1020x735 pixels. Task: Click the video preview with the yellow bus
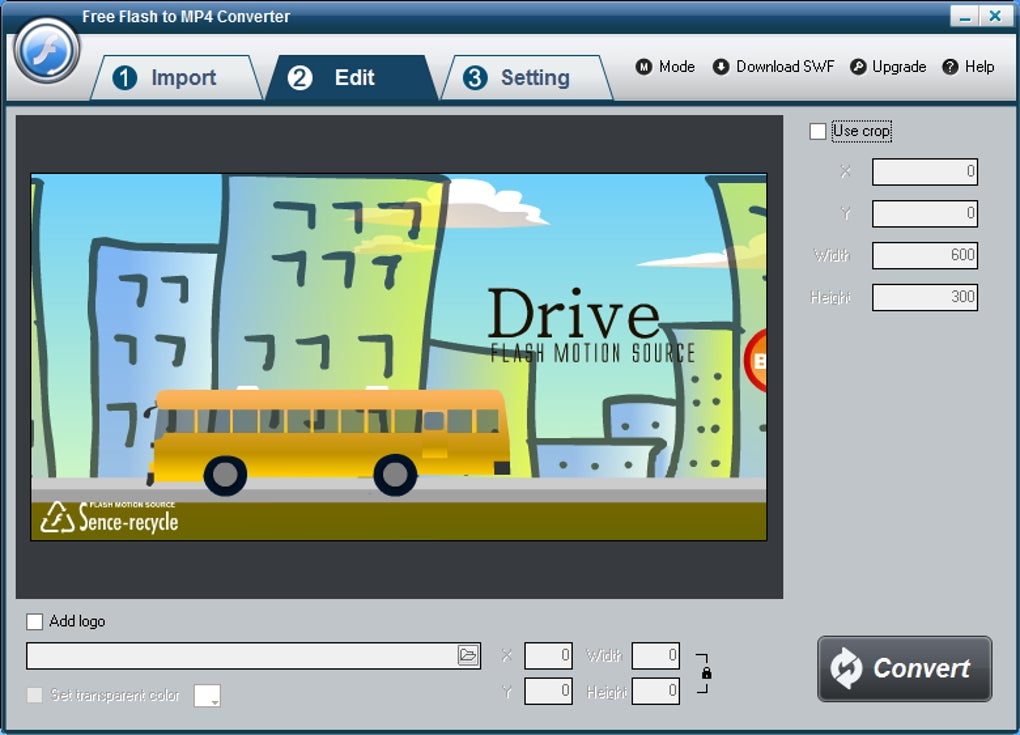(399, 357)
